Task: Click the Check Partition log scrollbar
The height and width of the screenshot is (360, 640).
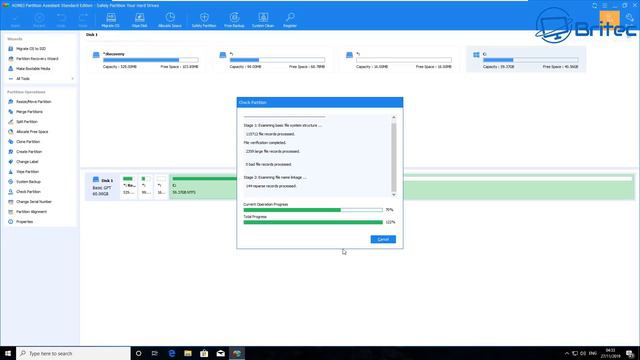Action: pyautogui.click(x=393, y=157)
